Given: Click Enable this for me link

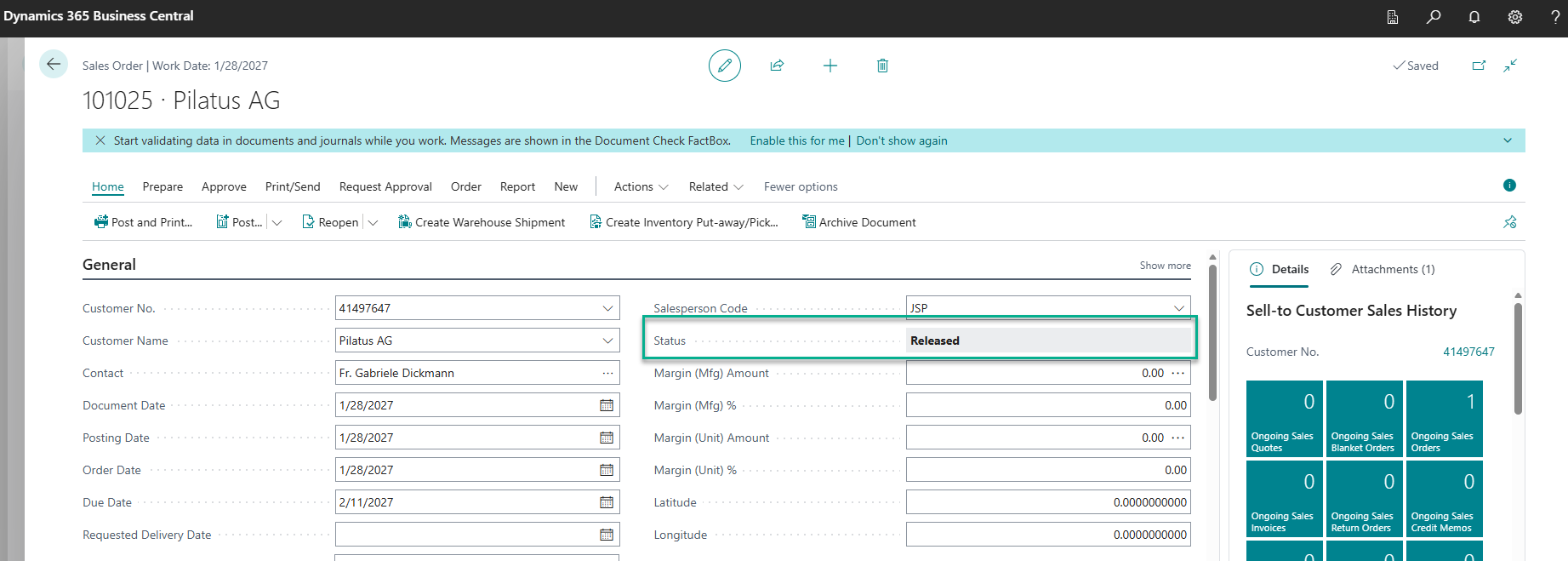Looking at the screenshot, I should click(x=797, y=140).
